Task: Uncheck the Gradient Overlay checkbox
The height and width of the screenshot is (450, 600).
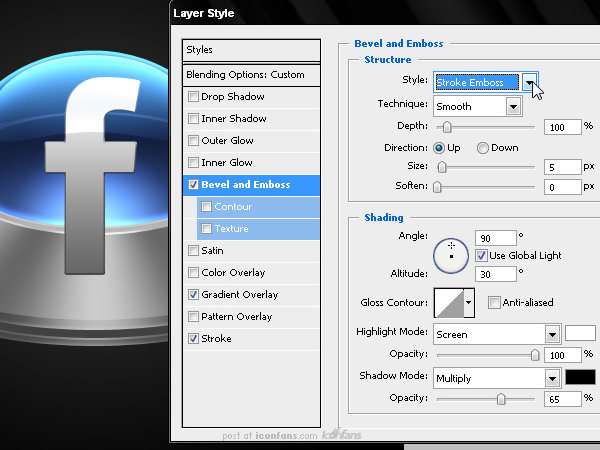Action: [x=193, y=295]
